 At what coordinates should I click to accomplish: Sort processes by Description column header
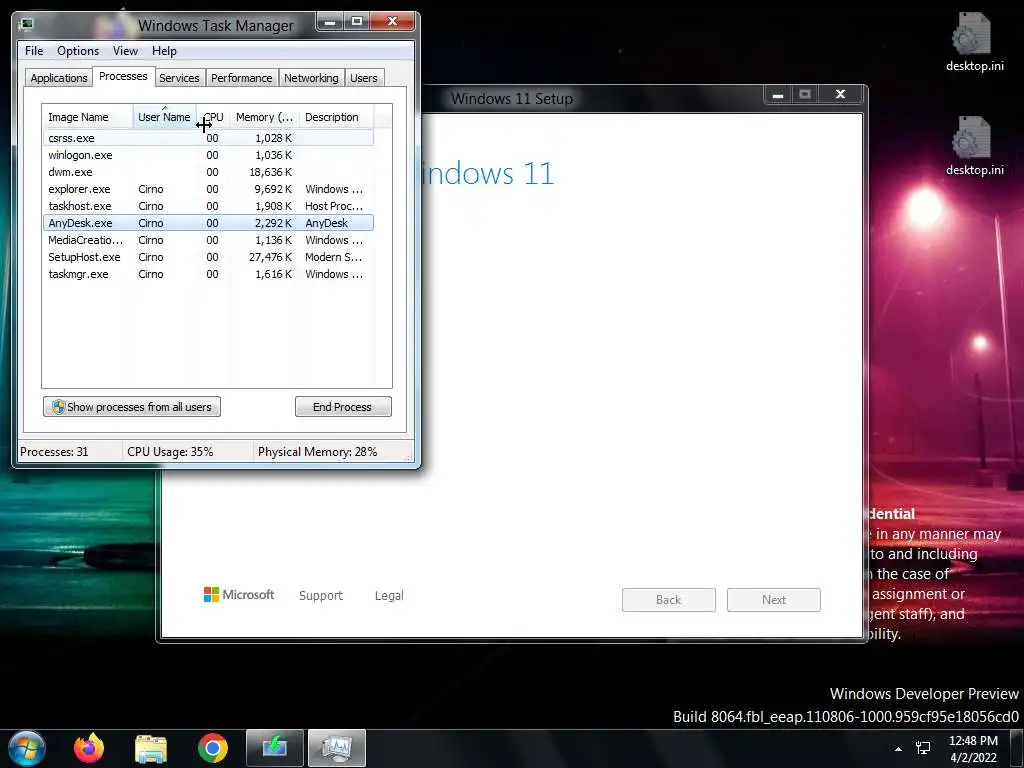336,117
